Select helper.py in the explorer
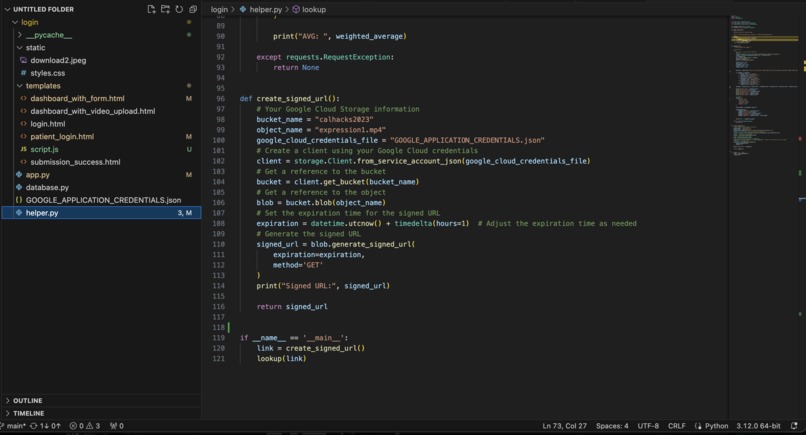This screenshot has width=806, height=435. click(x=101, y=213)
